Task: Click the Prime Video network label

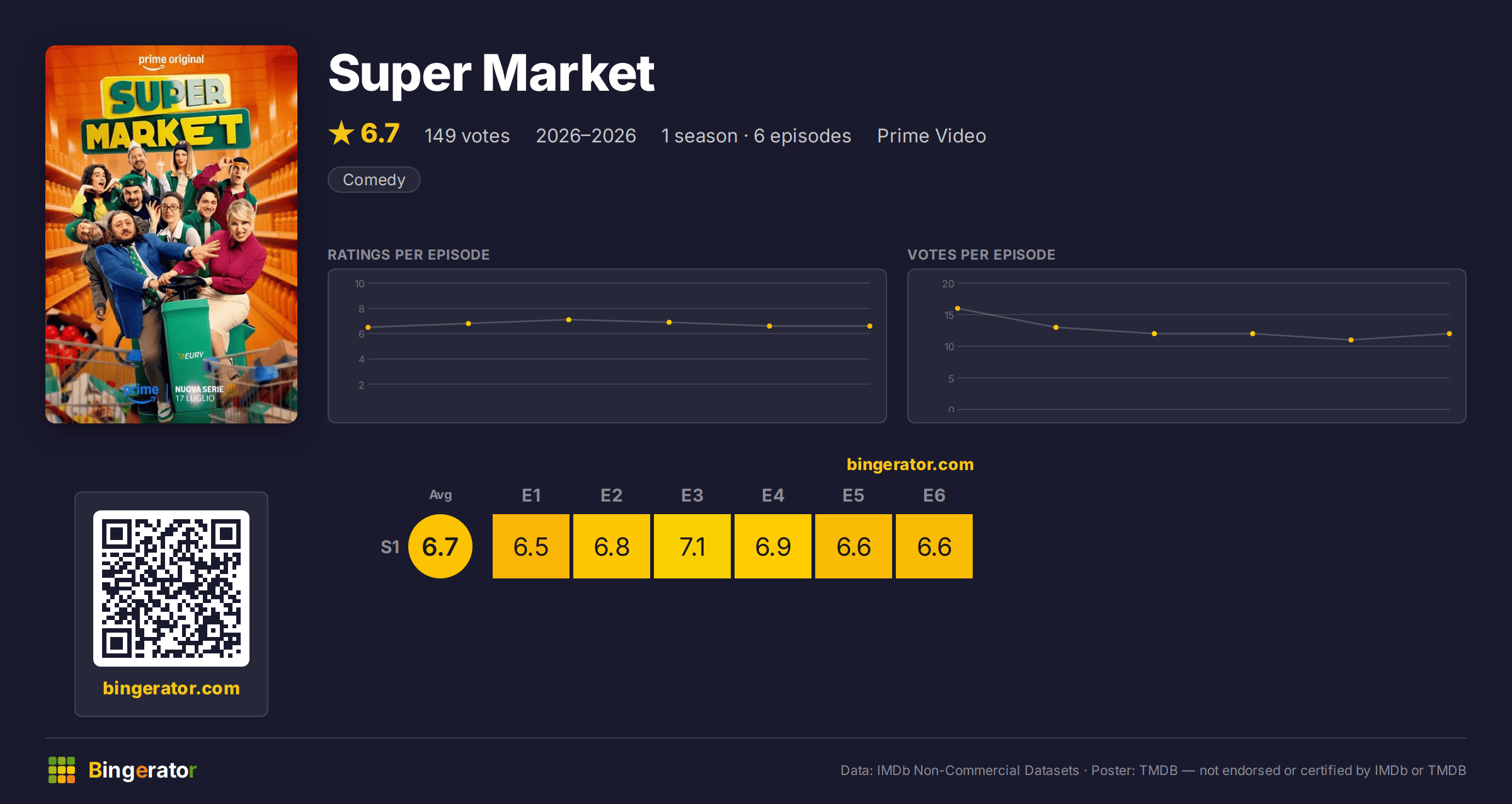Action: 932,135
